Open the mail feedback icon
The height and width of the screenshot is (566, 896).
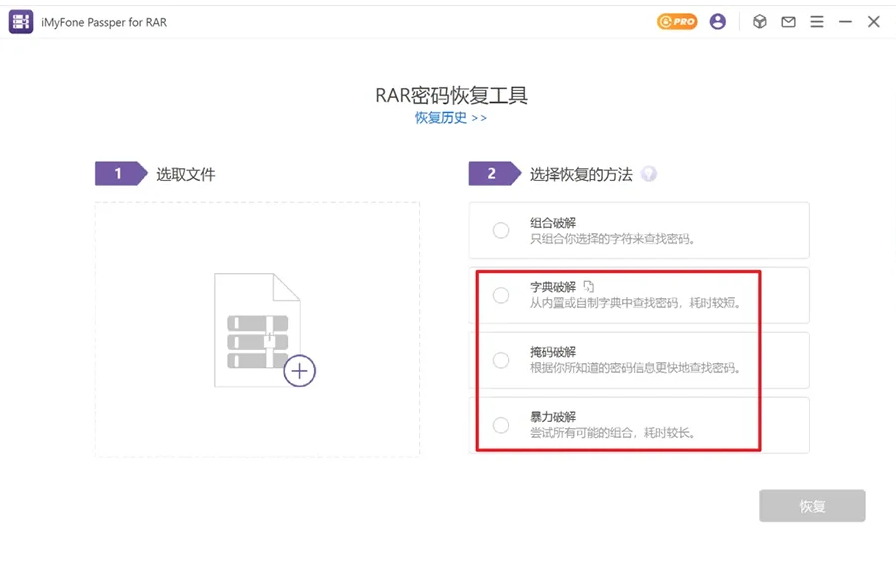(789, 21)
